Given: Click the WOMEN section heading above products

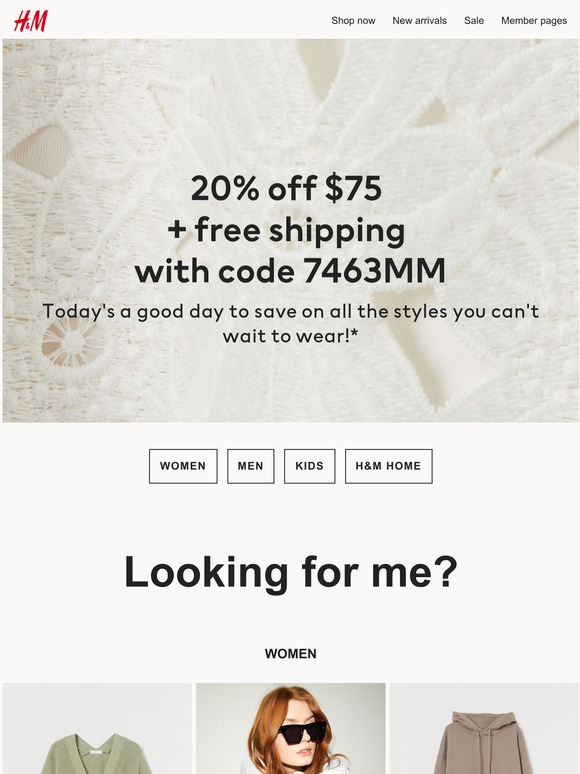Looking at the screenshot, I should [x=291, y=654].
